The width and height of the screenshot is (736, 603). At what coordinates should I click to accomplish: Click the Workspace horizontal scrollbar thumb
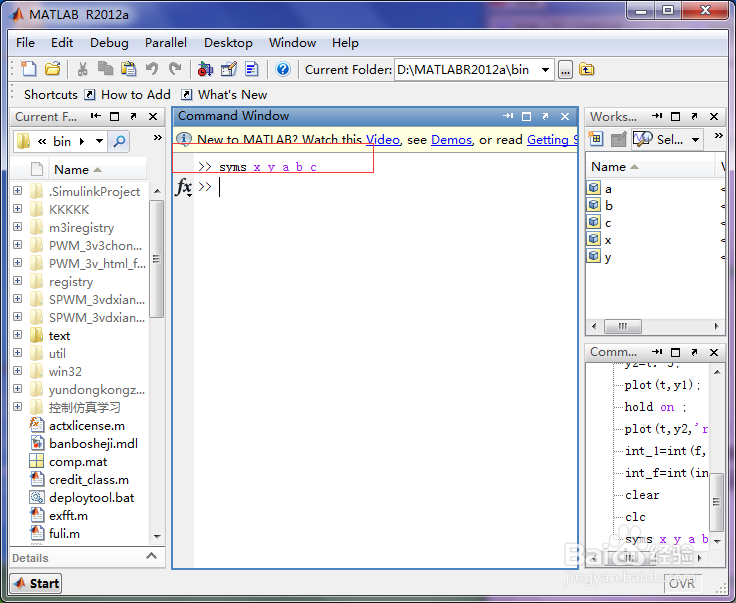622,326
